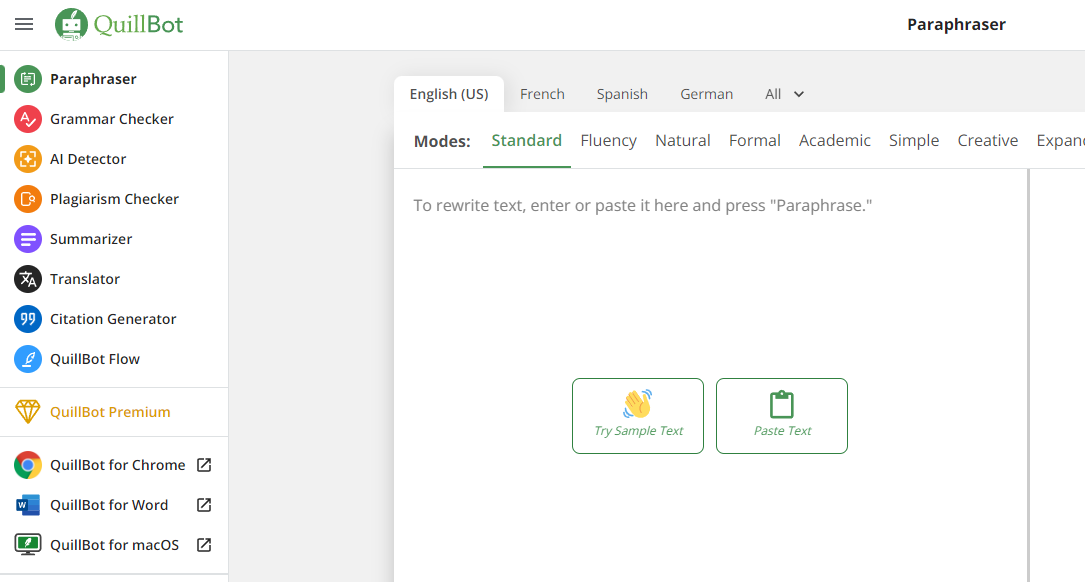Open the hamburger menu icon
This screenshot has height=582, width=1085.
point(24,24)
